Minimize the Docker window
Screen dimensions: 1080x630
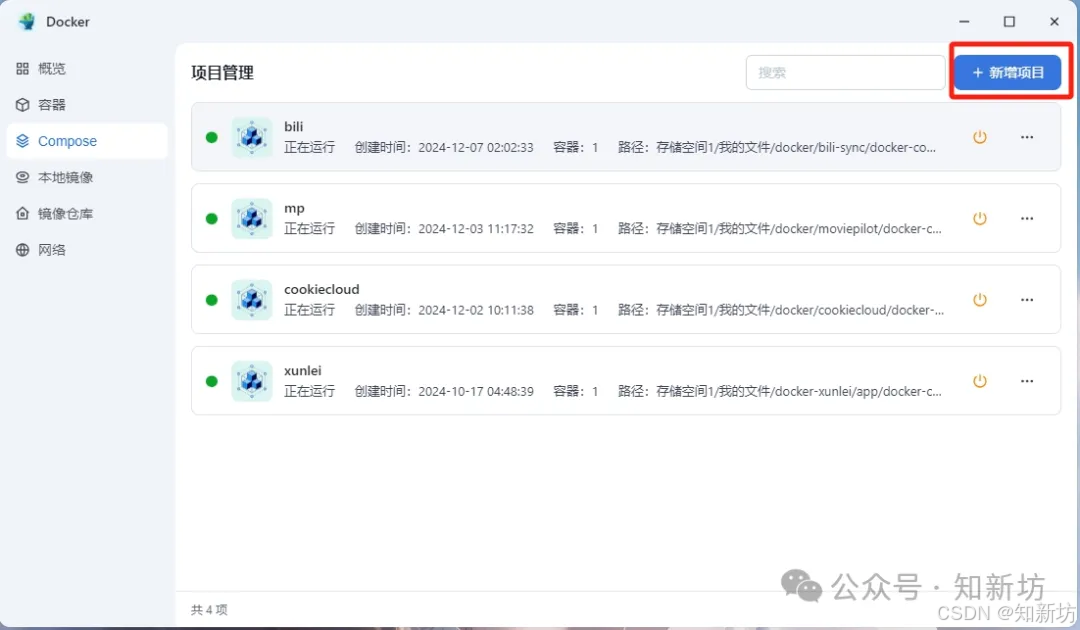964,21
